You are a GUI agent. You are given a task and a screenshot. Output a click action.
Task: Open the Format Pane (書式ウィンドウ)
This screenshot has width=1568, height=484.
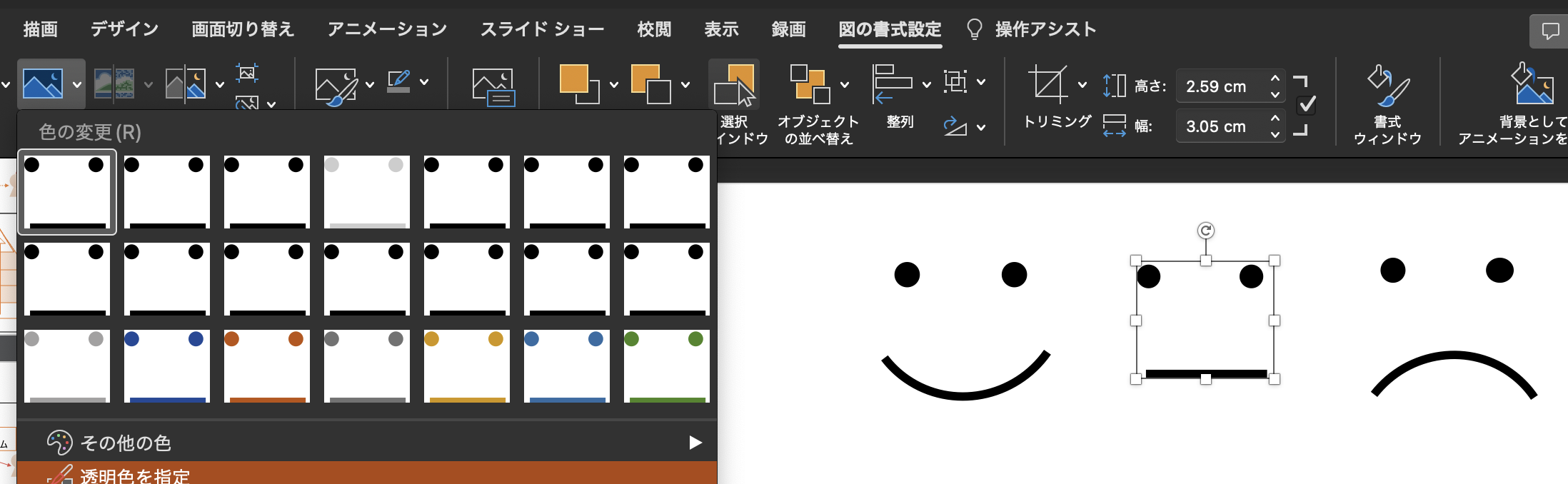click(x=1387, y=86)
